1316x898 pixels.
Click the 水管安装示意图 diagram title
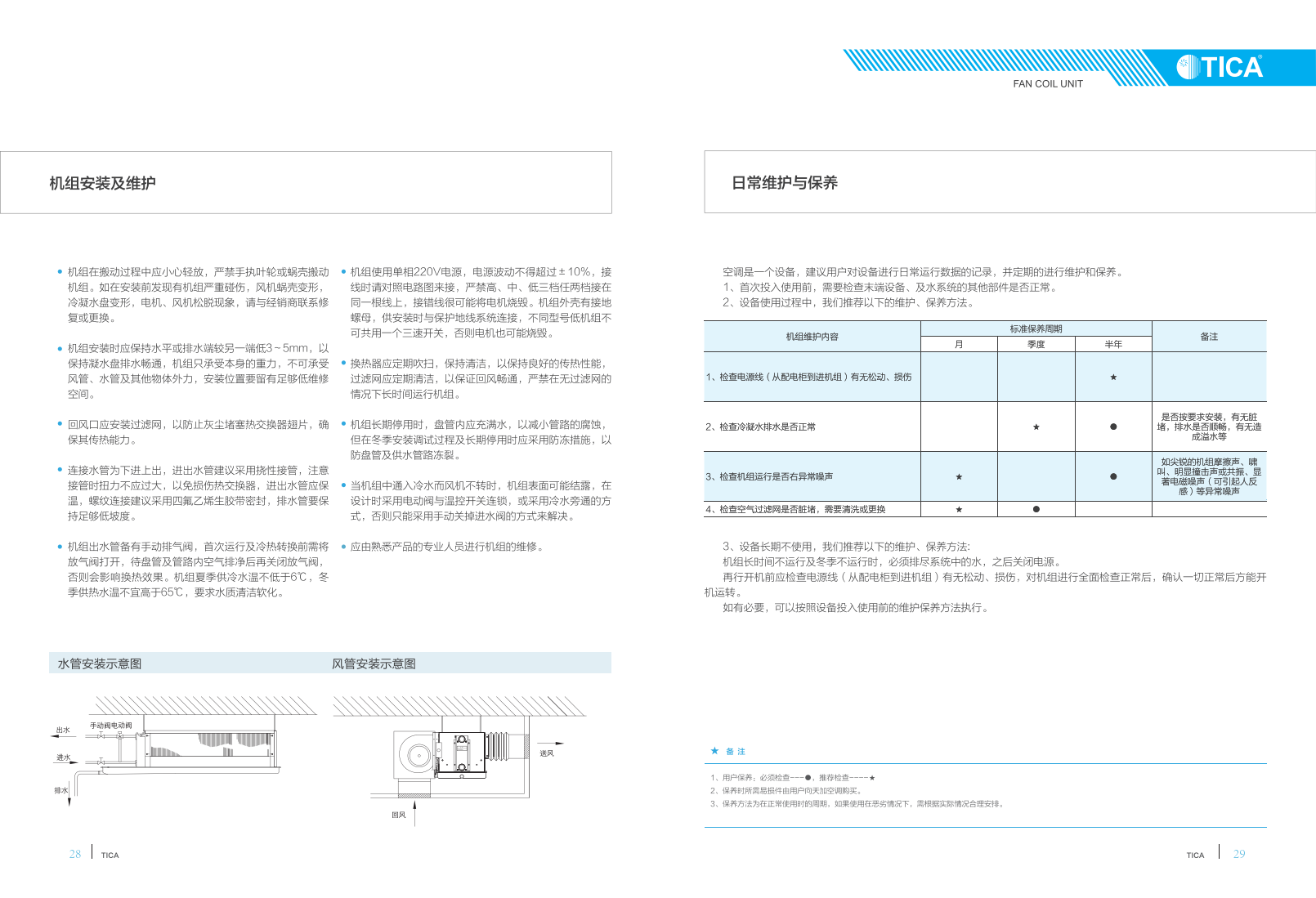tap(100, 663)
